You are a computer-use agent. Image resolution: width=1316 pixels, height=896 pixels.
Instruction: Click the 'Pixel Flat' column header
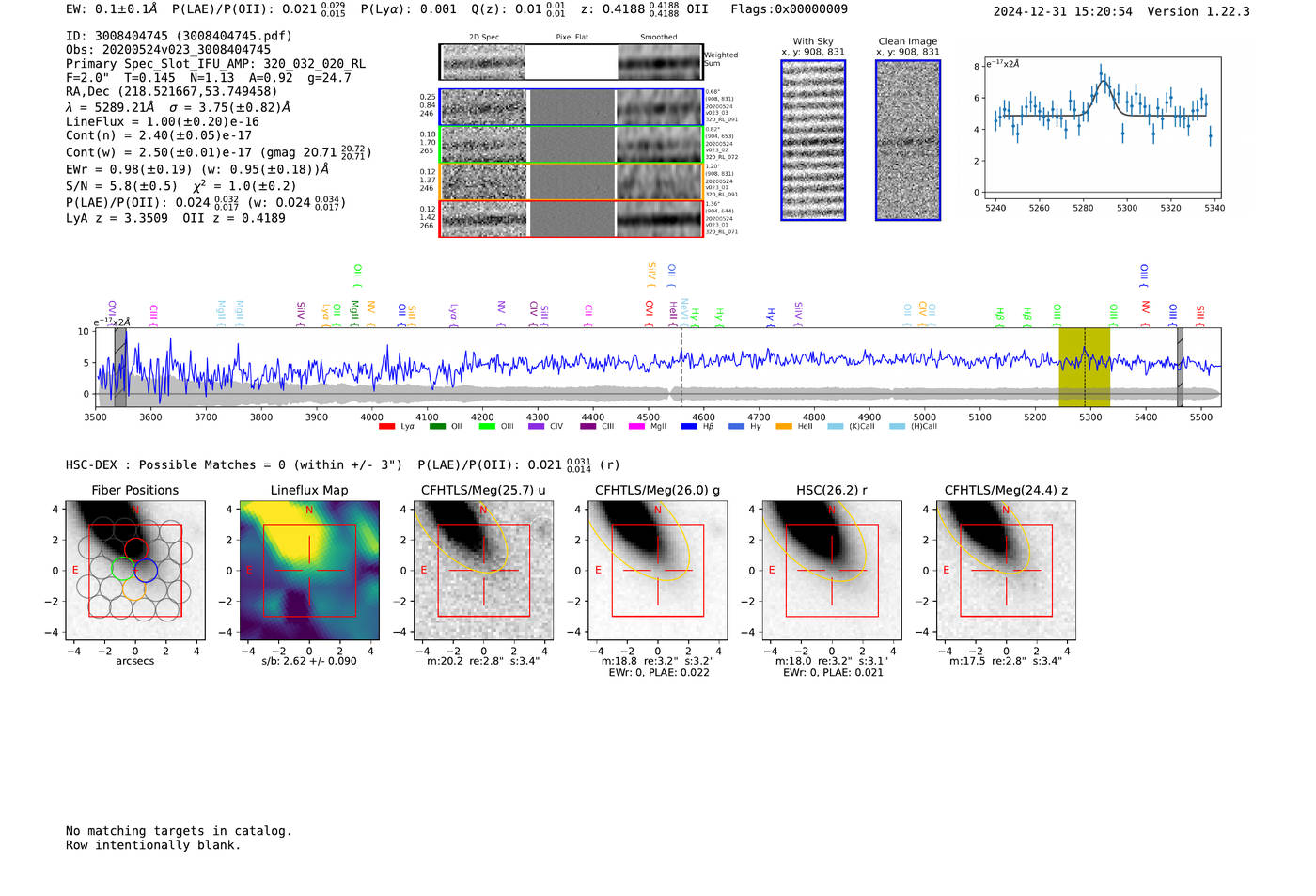pos(572,37)
